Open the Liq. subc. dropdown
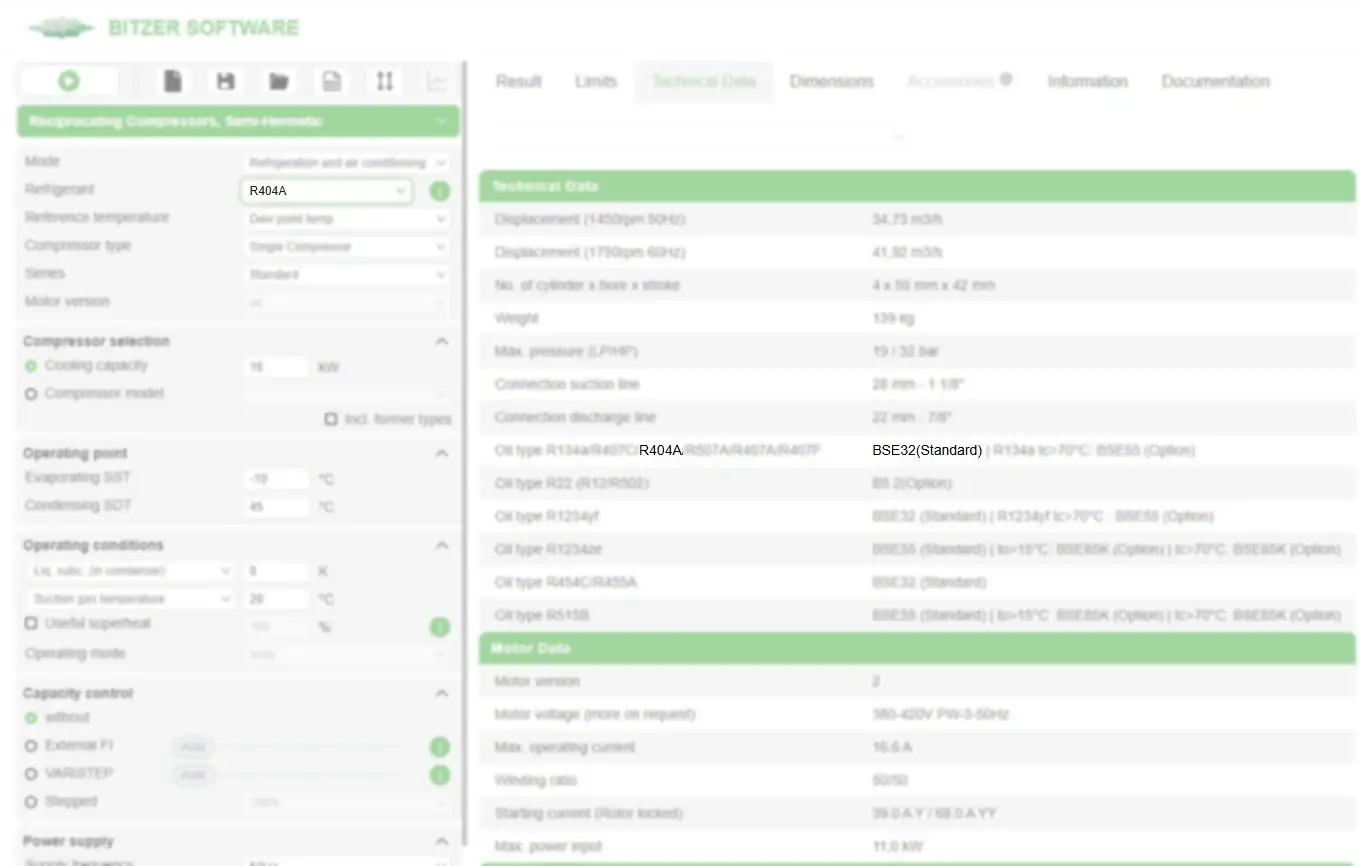The width and height of the screenshot is (1361, 866). click(130, 571)
